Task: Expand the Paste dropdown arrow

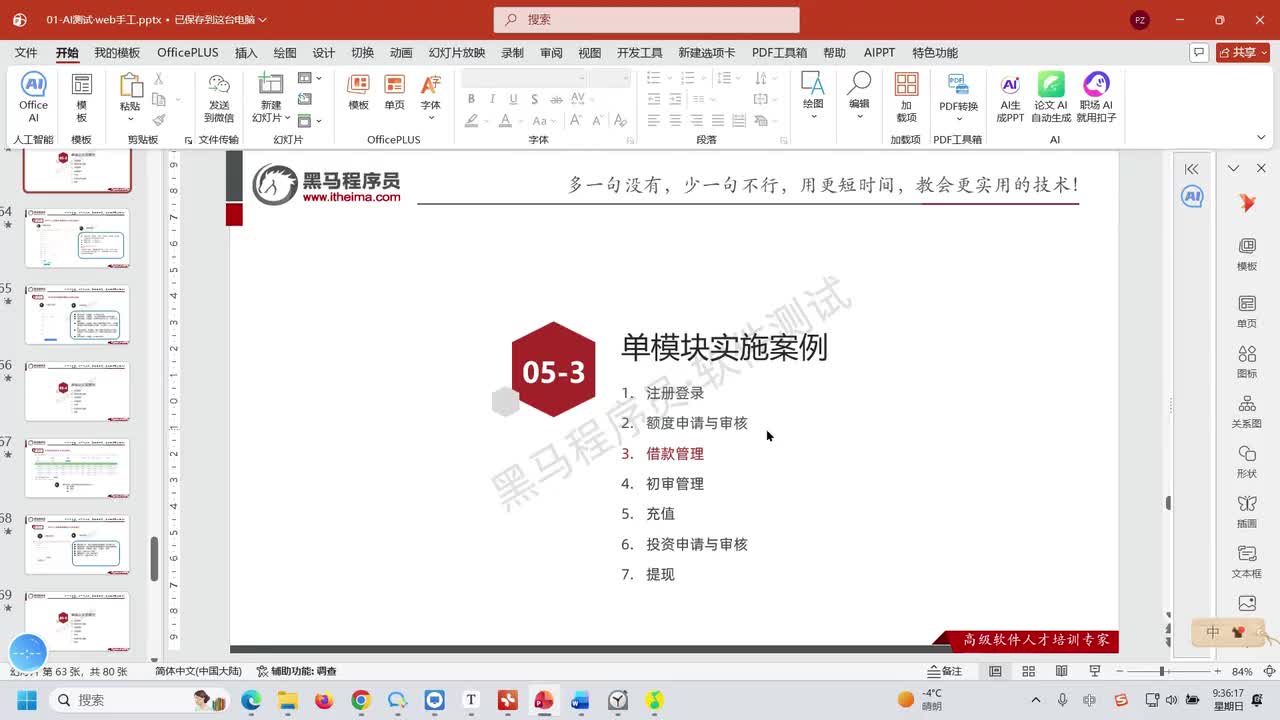Action: click(x=131, y=118)
